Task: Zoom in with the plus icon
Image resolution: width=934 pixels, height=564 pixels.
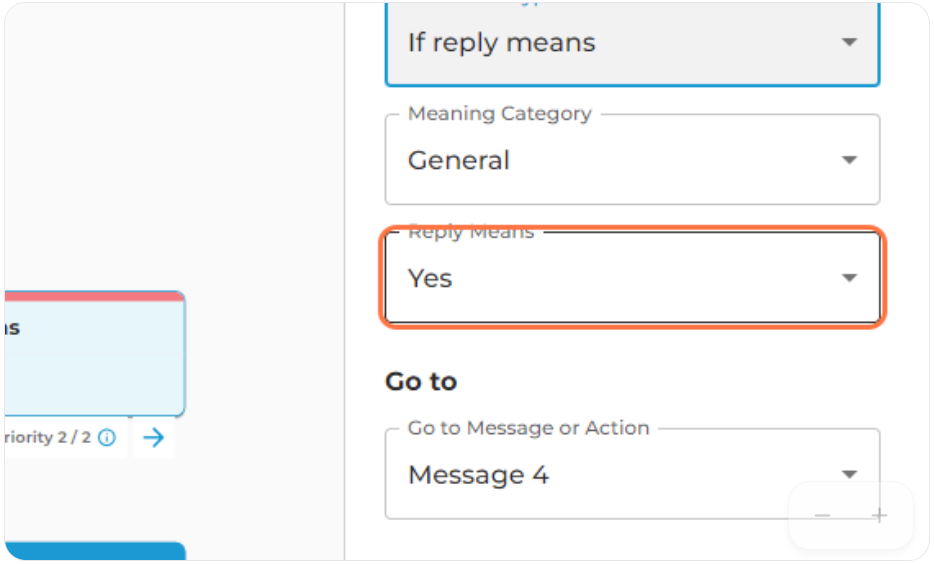Action: pyautogui.click(x=879, y=515)
